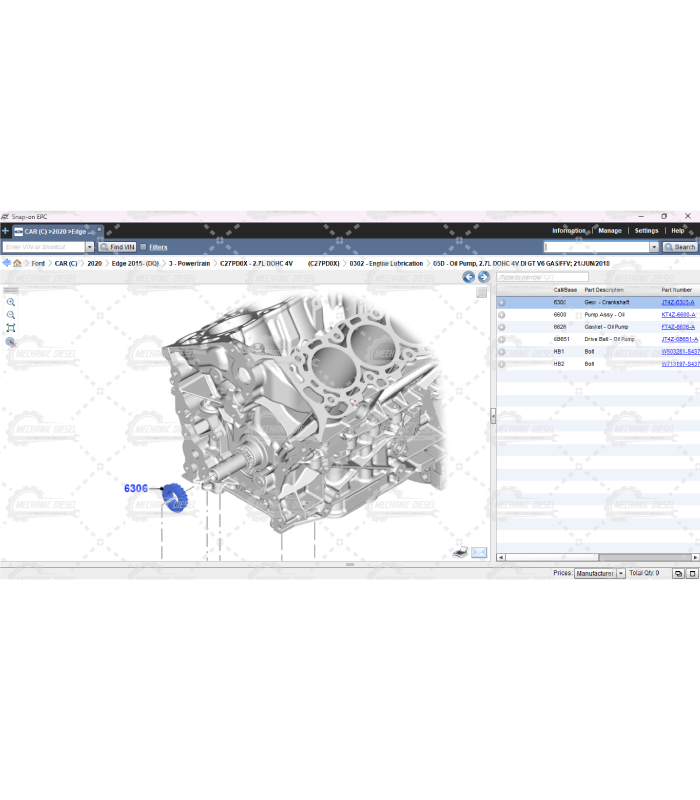Image resolution: width=700 pixels, height=800 pixels.
Task: Go to previous illustration with left arrow
Action: tap(468, 277)
